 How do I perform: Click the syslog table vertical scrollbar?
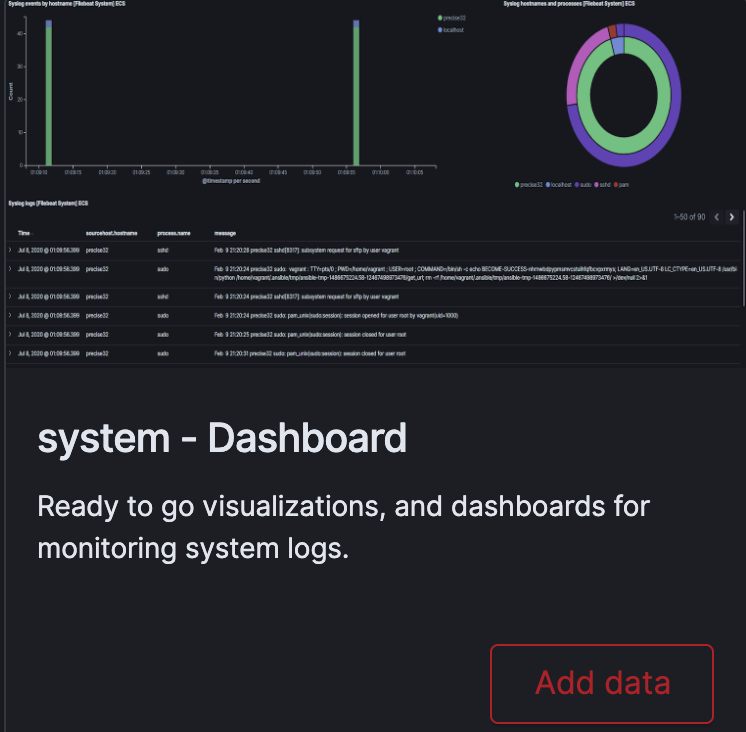click(742, 270)
